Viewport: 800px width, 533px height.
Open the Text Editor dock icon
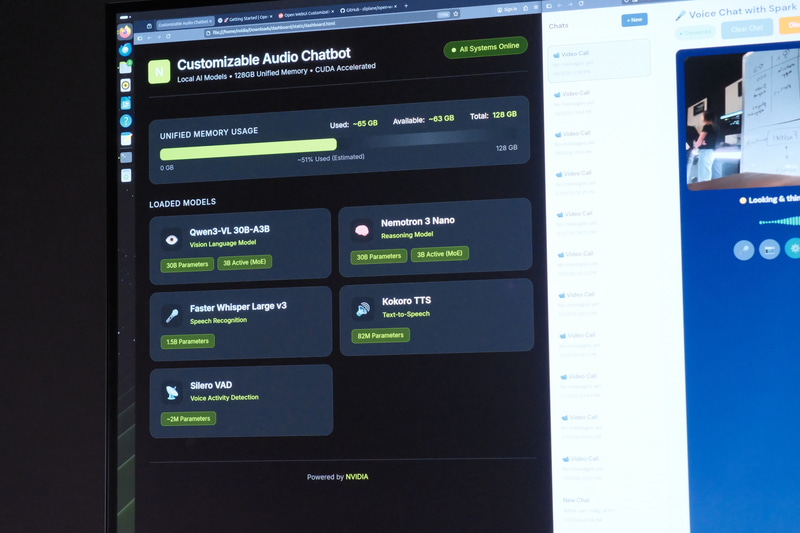(126, 139)
